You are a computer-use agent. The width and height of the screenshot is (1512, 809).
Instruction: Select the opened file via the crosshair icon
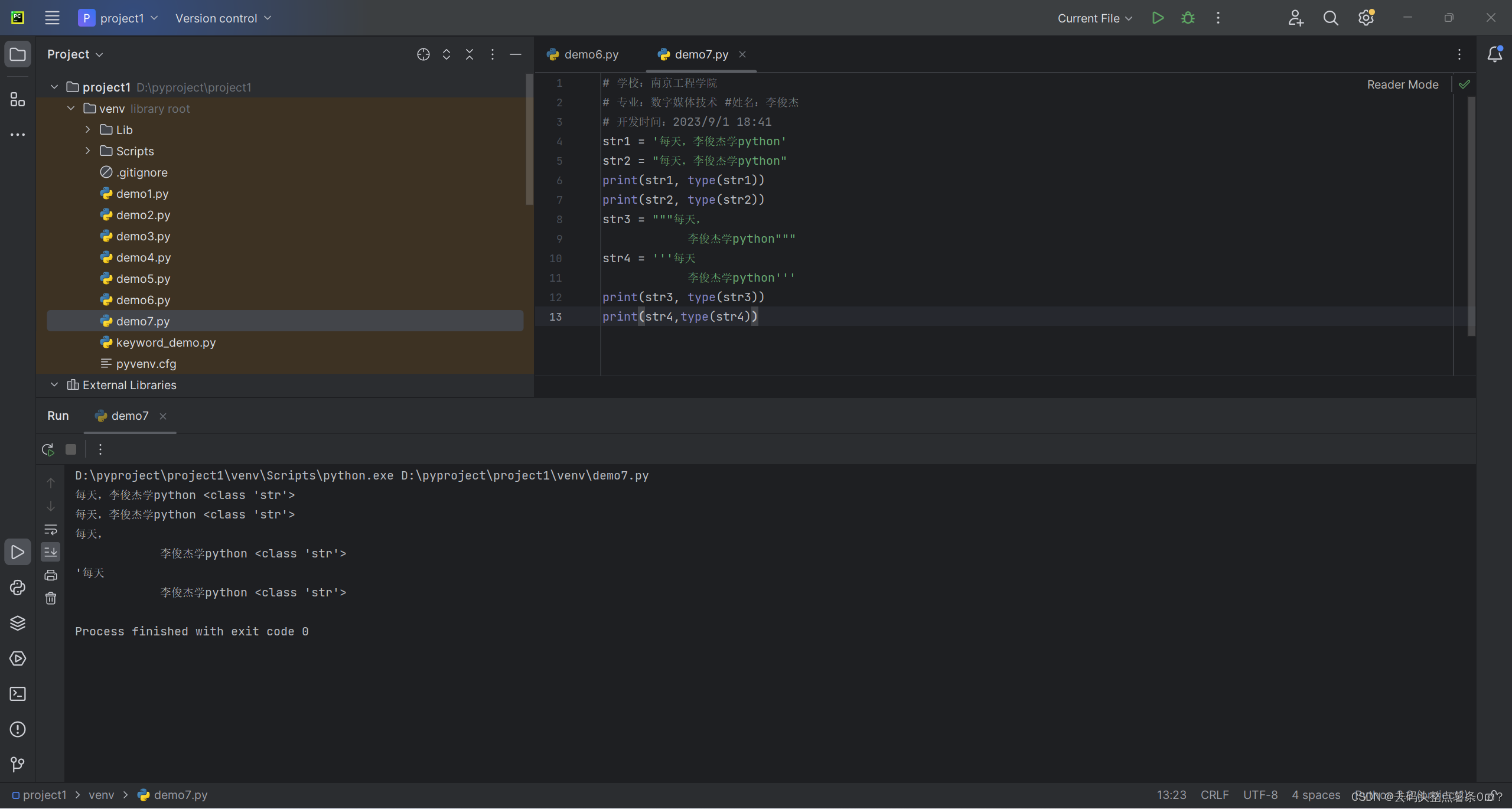point(423,54)
